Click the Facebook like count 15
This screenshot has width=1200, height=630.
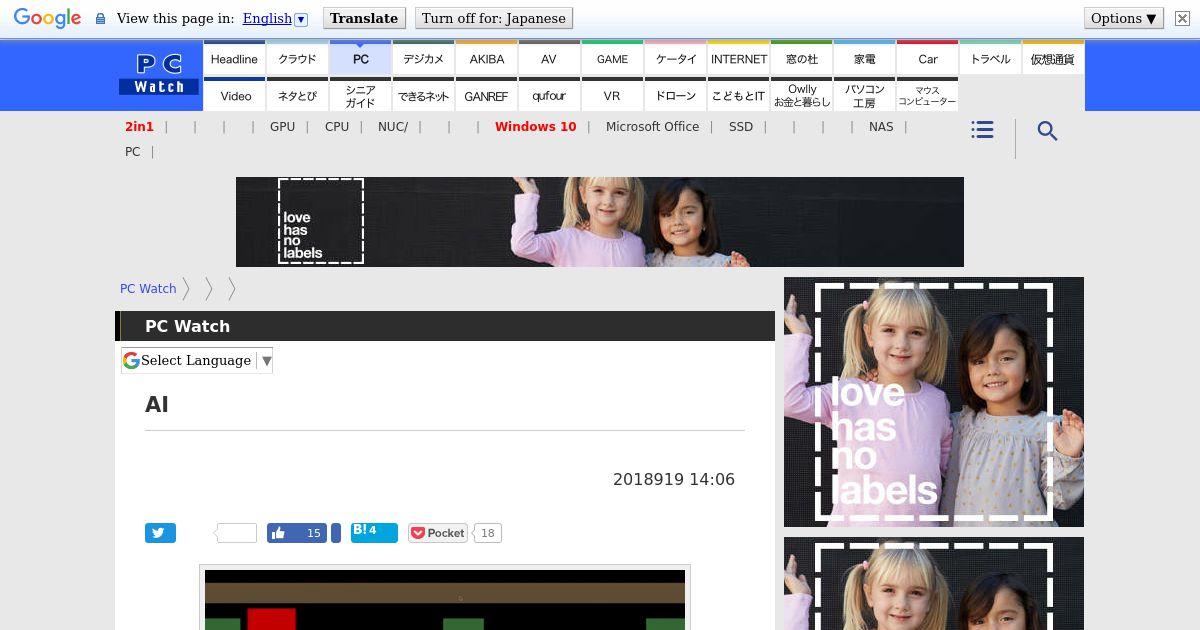pyautogui.click(x=313, y=533)
